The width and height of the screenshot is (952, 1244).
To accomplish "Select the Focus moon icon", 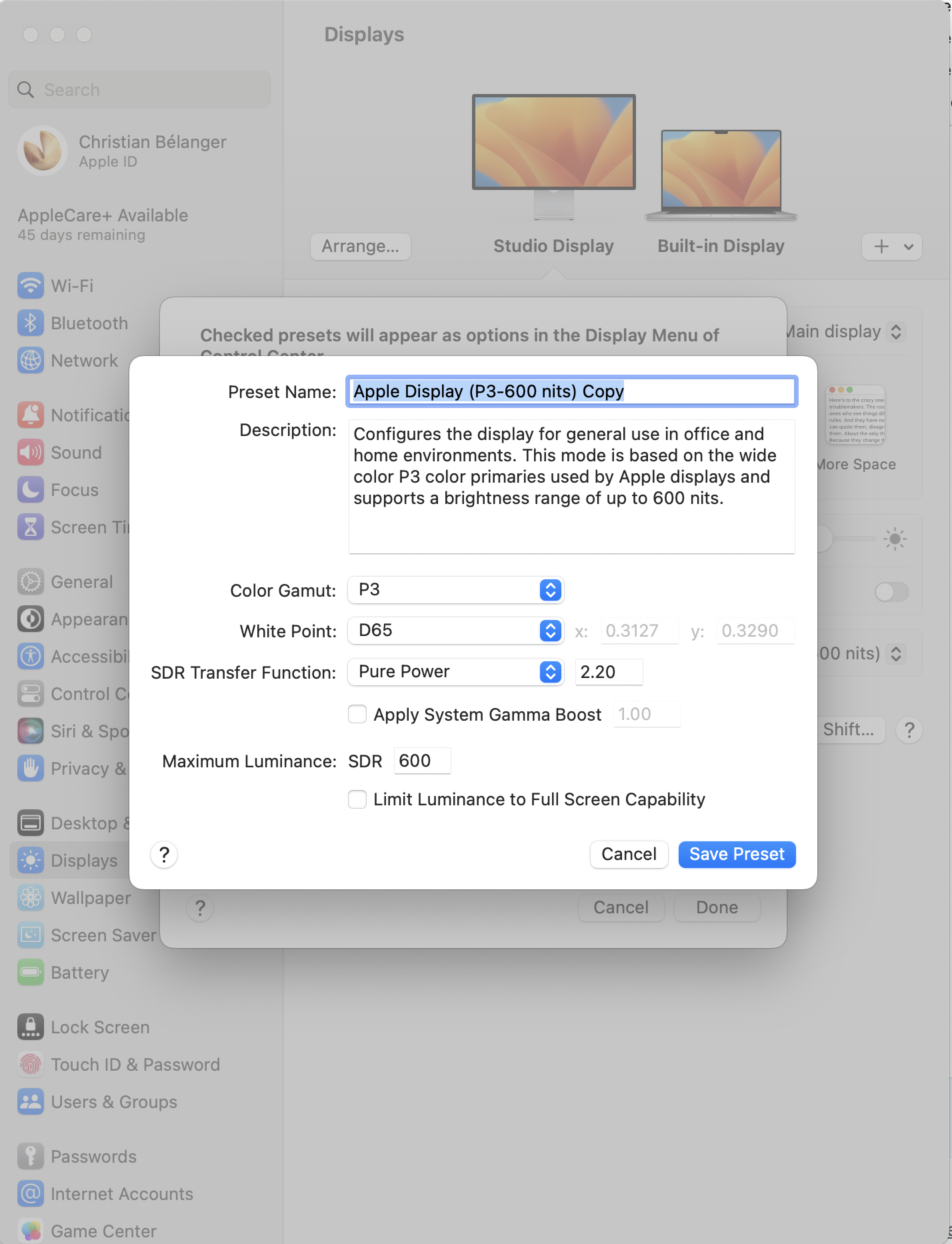I will pos(31,490).
